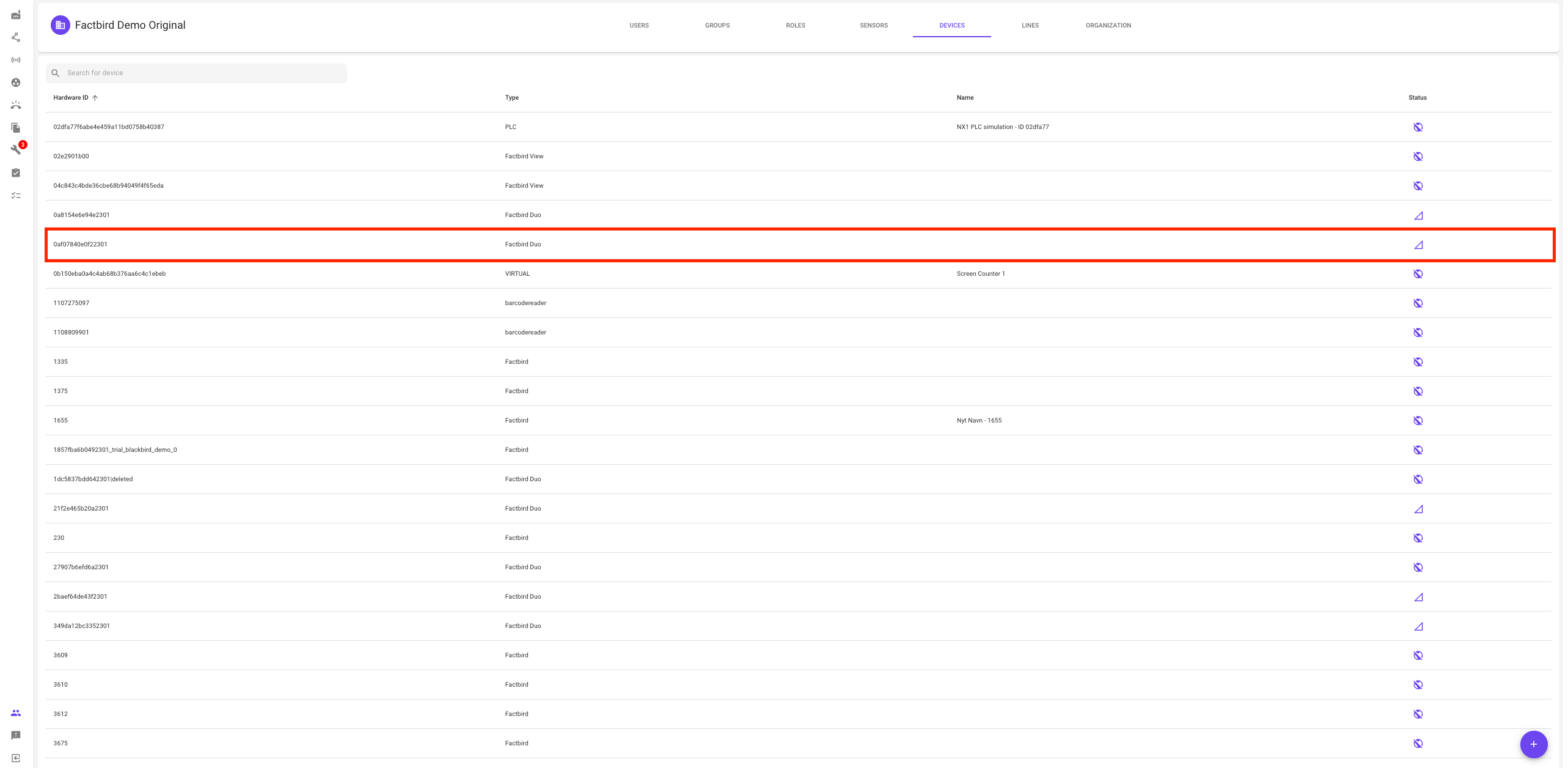Click the name Nyt Navn - 1655
Image resolution: width=1568 pixels, height=768 pixels.
pyautogui.click(x=979, y=421)
